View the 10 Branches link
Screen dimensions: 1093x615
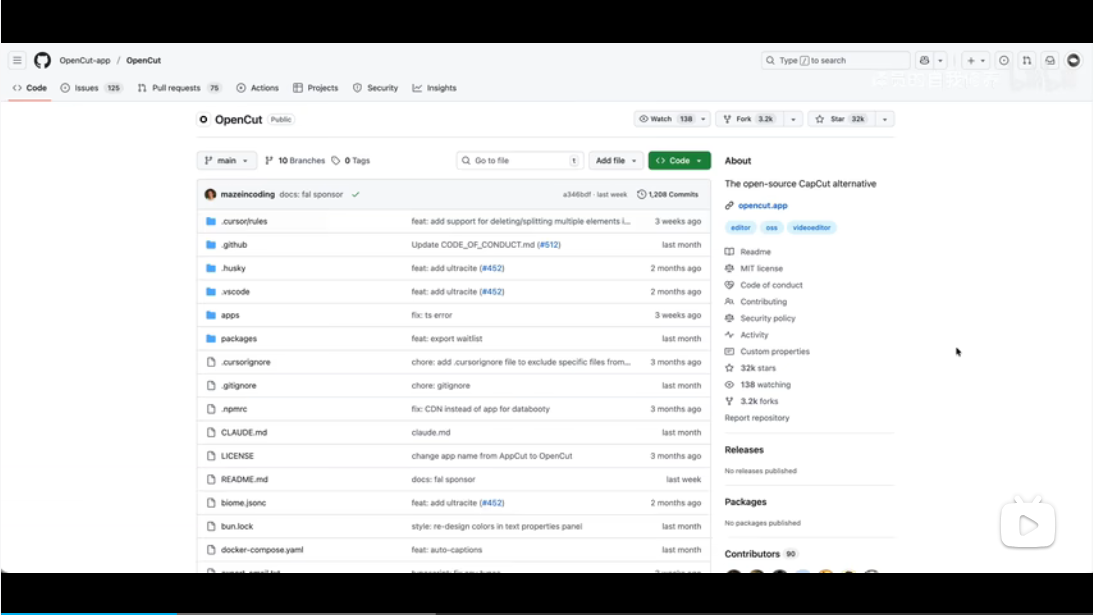pos(295,160)
